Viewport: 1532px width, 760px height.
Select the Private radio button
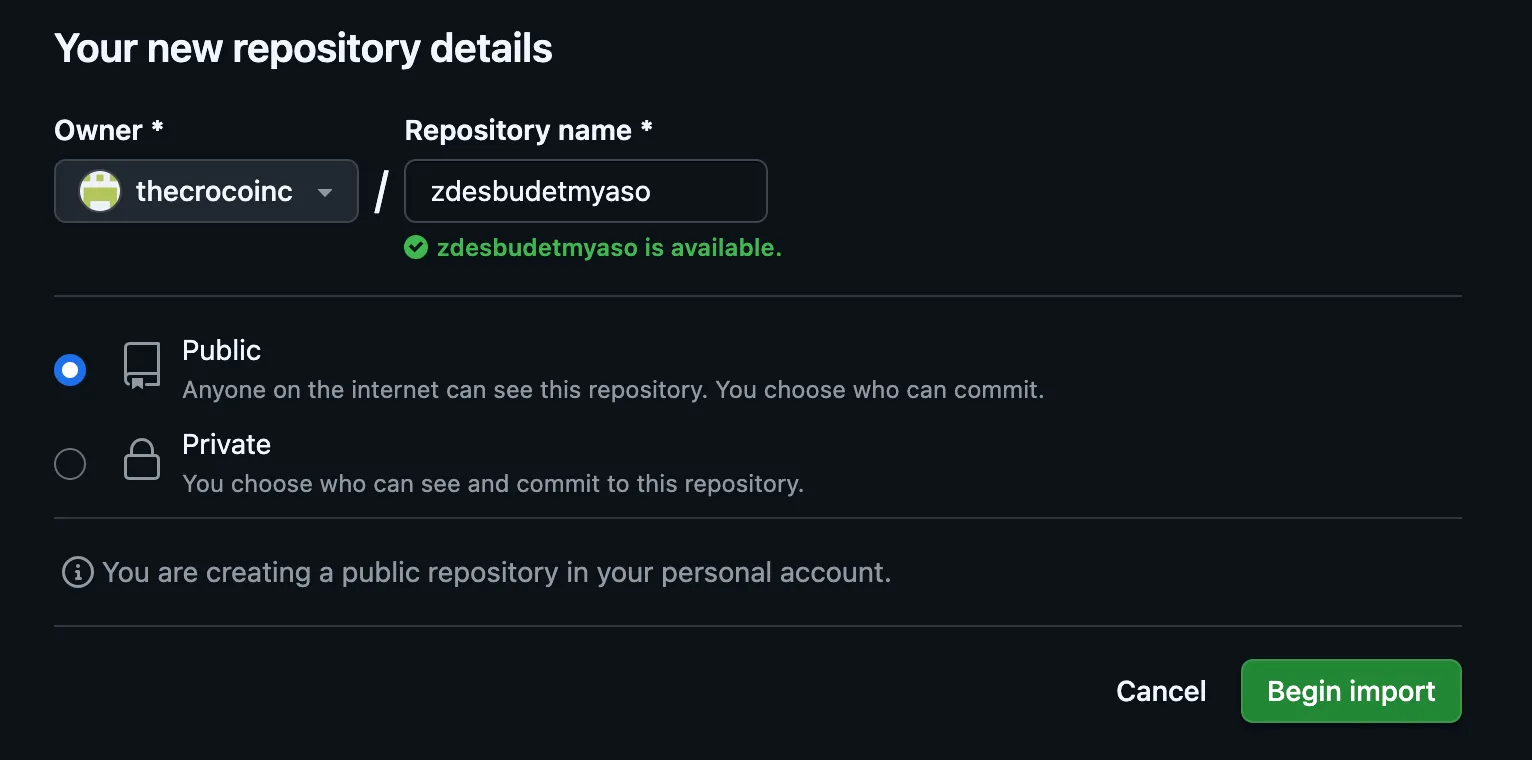70,464
